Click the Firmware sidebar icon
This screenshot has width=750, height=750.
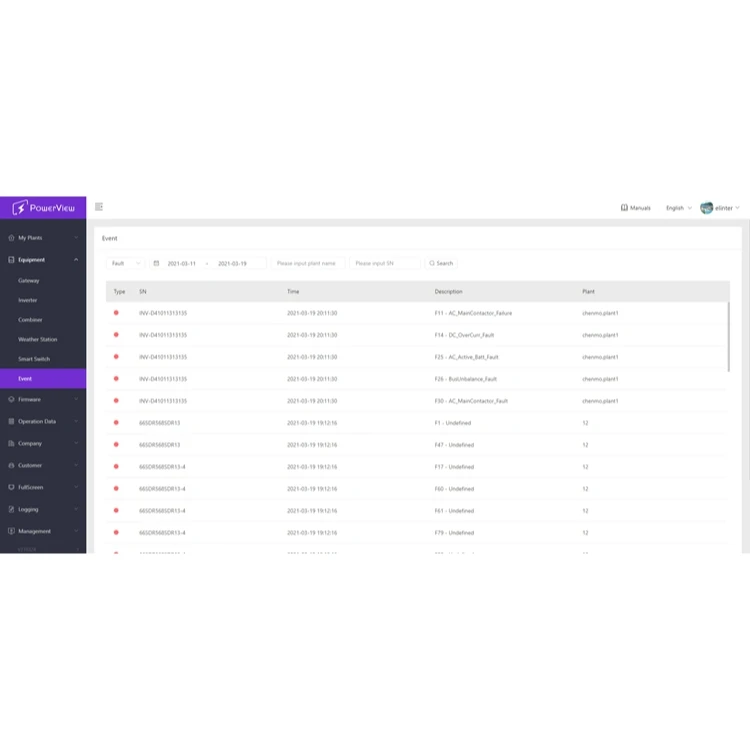point(11,399)
